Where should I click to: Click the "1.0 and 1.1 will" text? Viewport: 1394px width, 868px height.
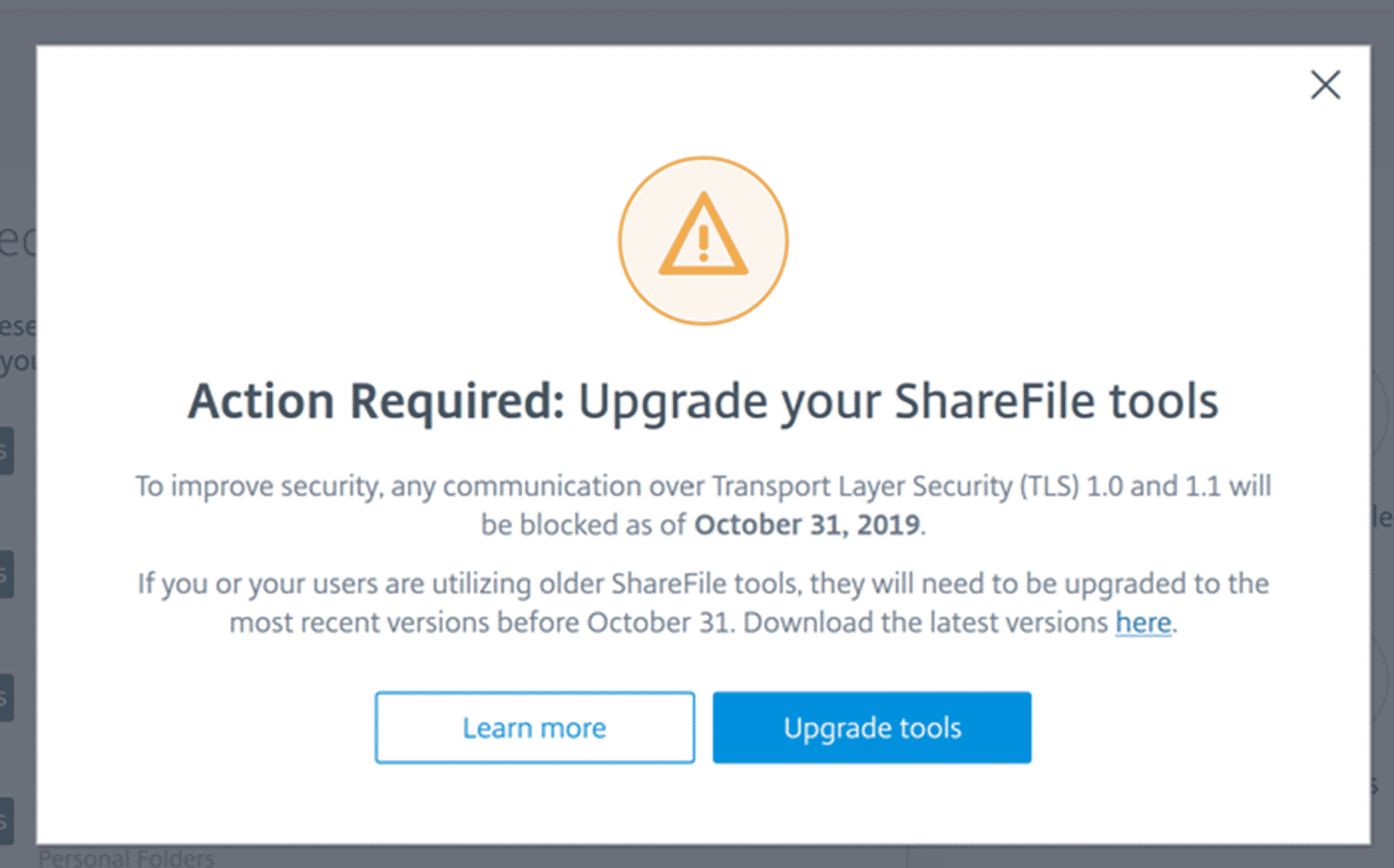coord(1179,486)
